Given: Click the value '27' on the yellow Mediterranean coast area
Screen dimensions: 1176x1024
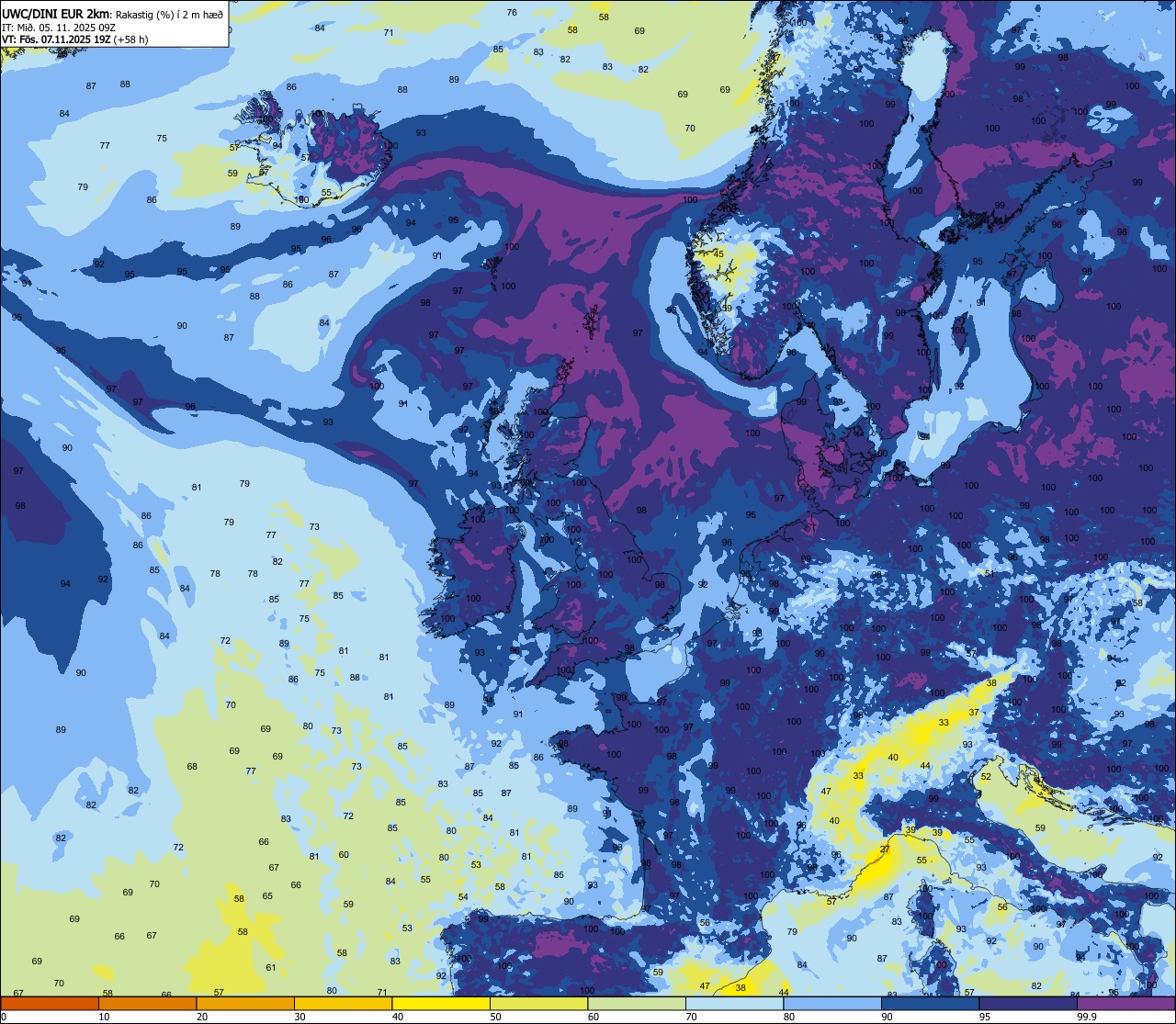Looking at the screenshot, I should tap(885, 850).
